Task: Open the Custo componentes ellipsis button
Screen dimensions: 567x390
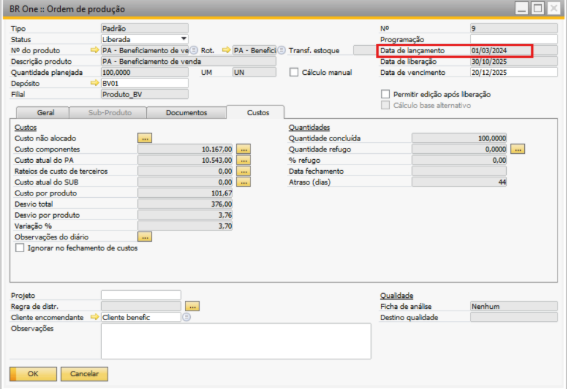Action: coord(243,149)
